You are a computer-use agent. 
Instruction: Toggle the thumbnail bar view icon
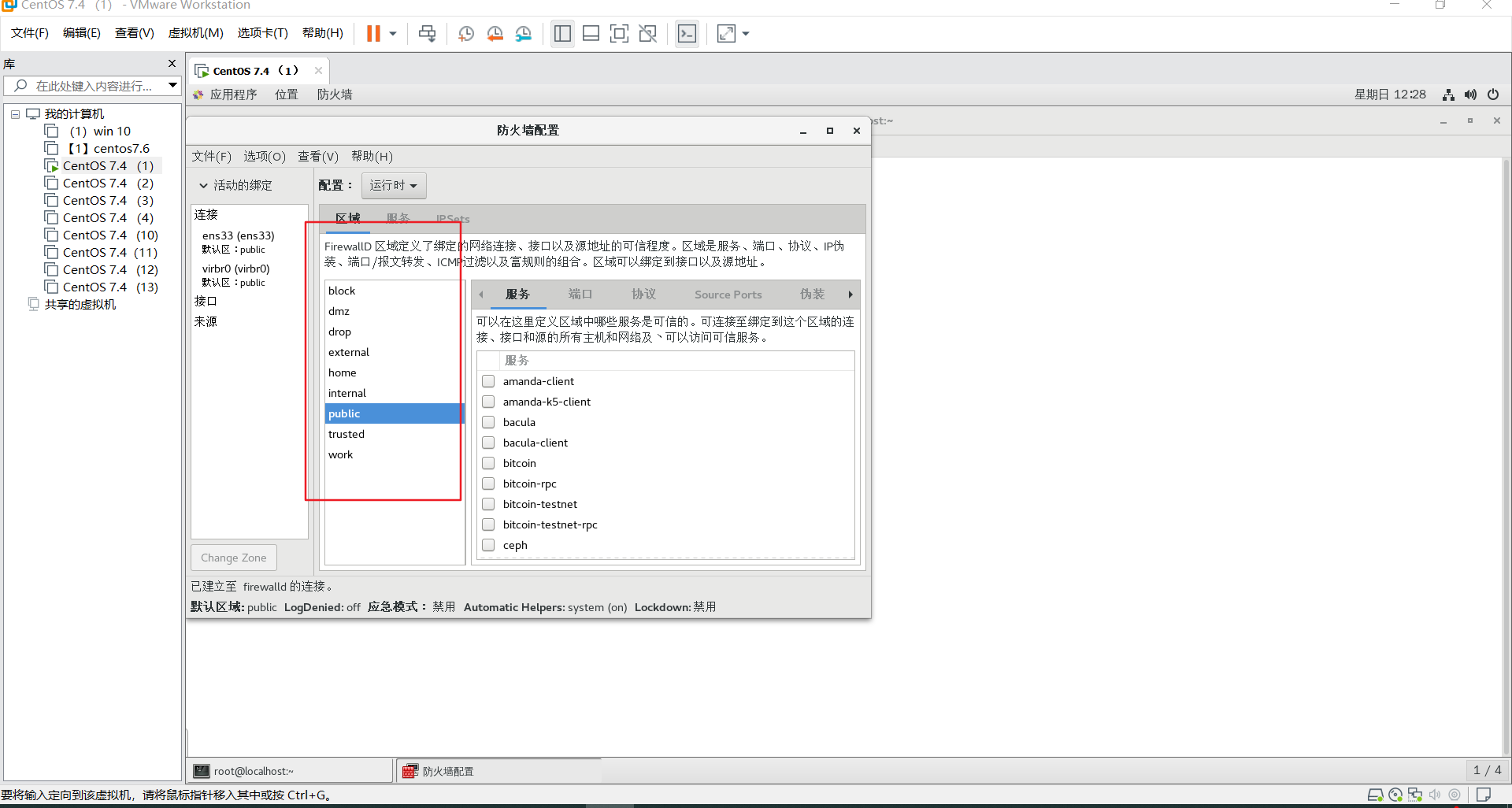click(x=591, y=34)
